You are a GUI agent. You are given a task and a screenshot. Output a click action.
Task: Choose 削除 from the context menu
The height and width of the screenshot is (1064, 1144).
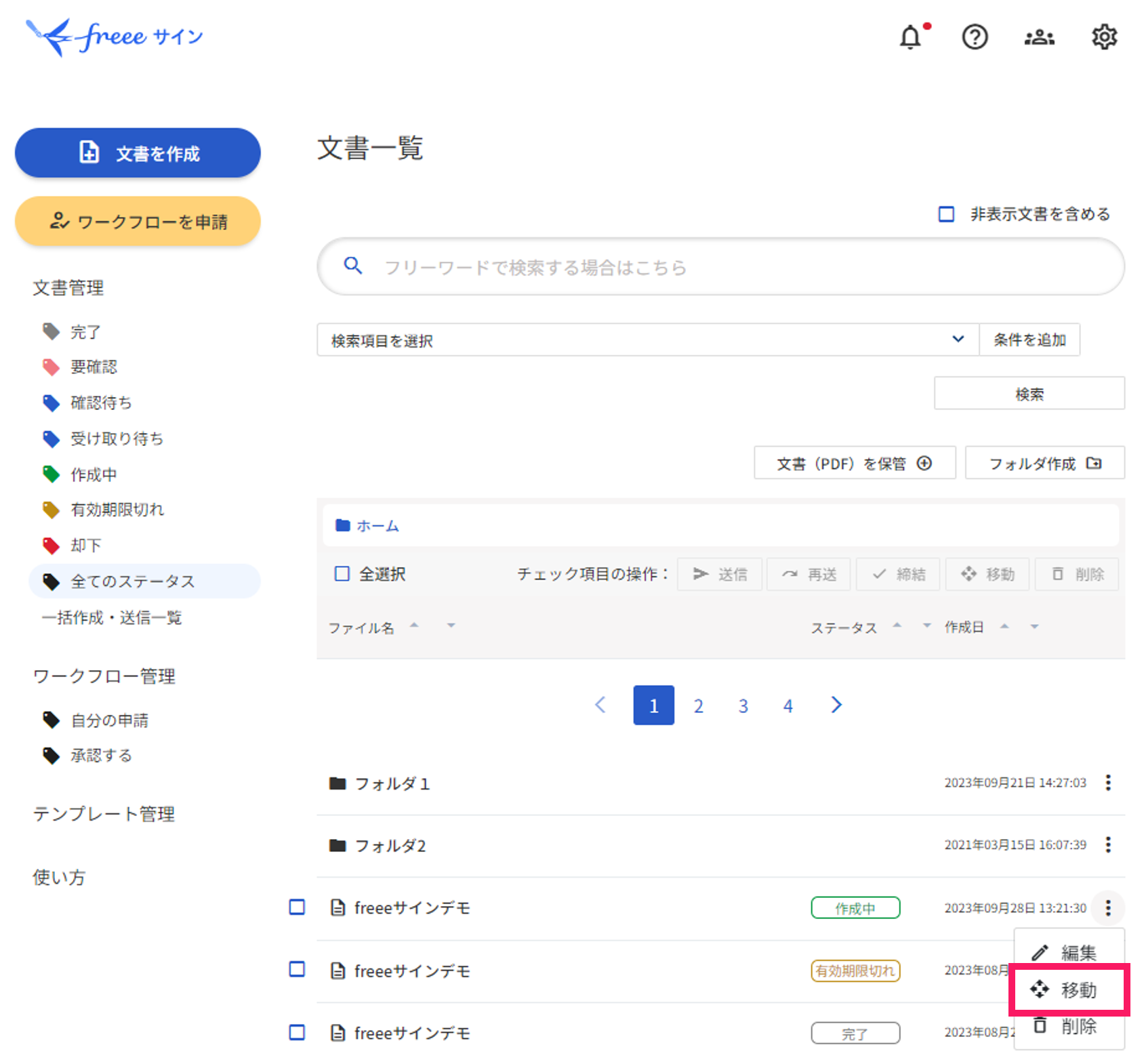tap(1069, 1026)
